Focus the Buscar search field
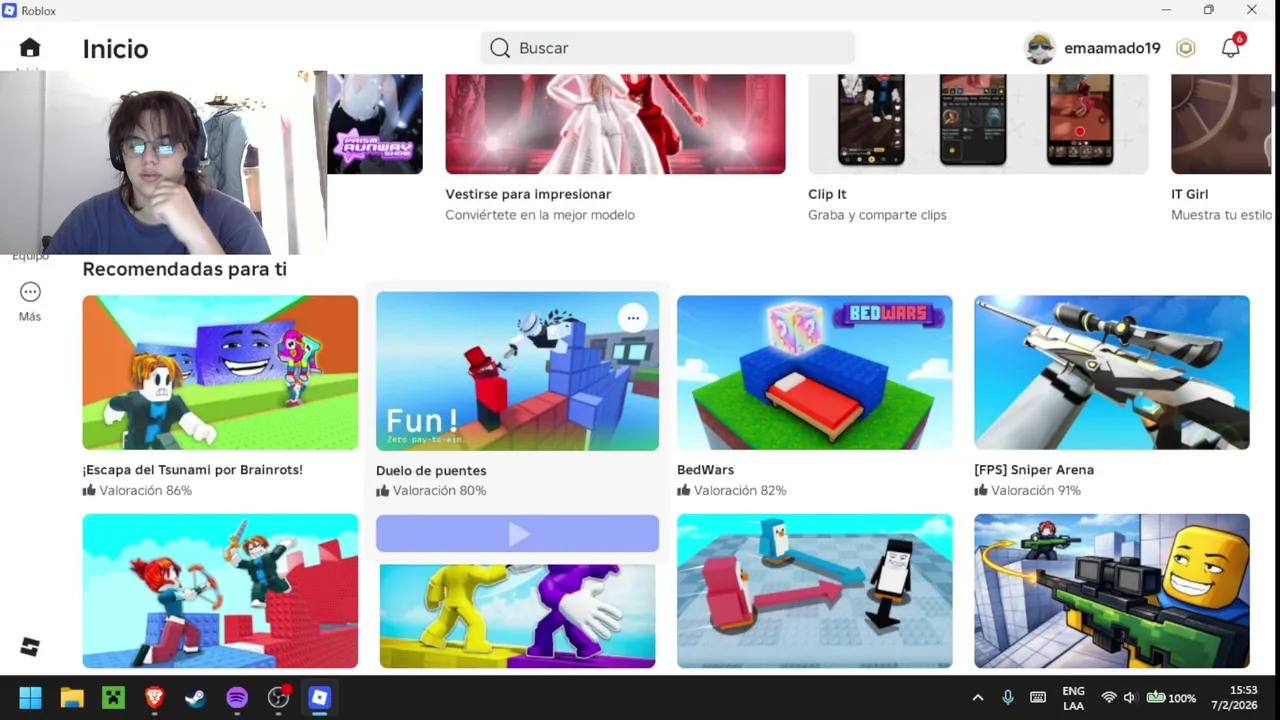The height and width of the screenshot is (720, 1280). (668, 48)
